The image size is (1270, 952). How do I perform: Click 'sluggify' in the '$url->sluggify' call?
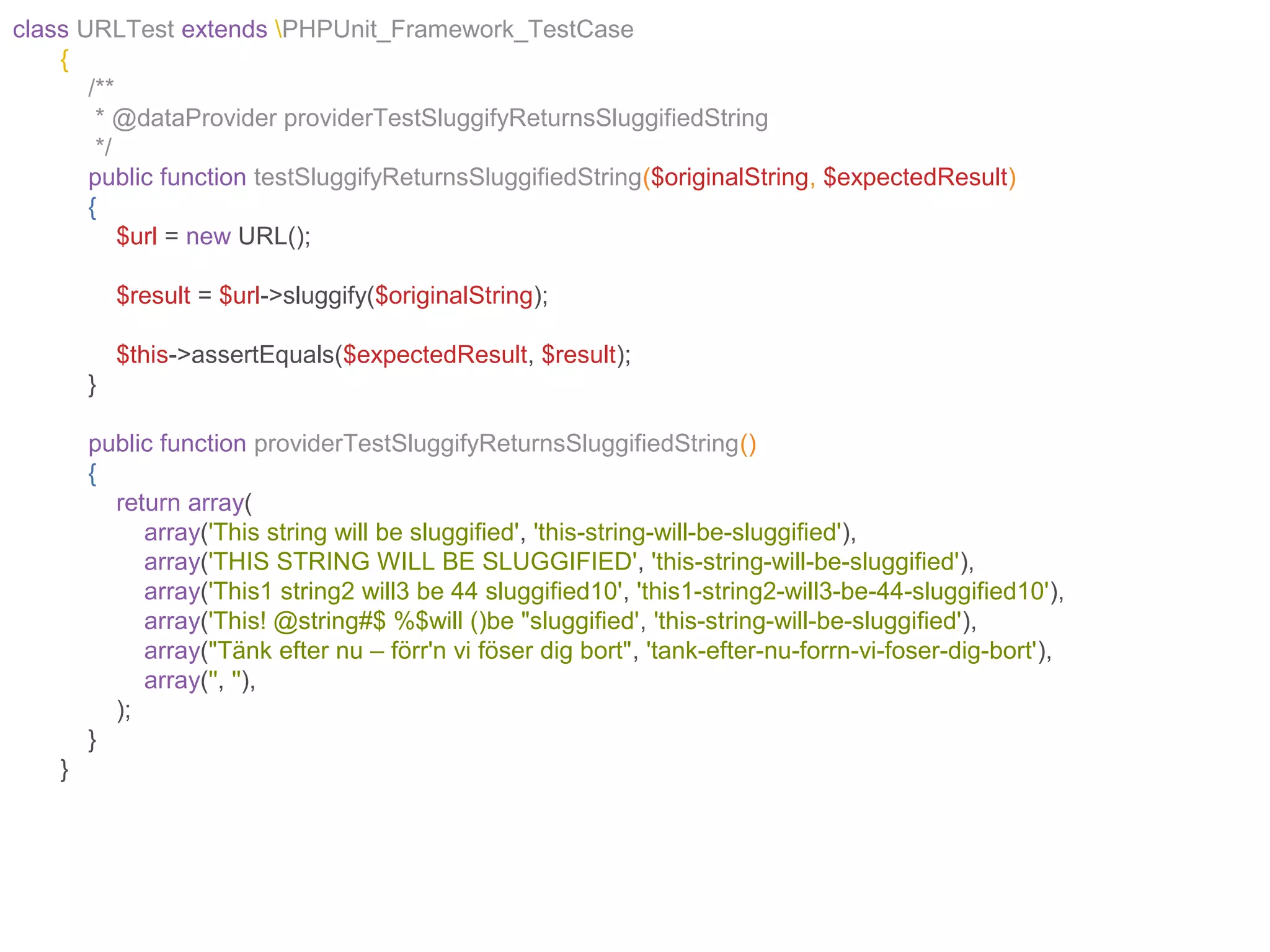(325, 296)
